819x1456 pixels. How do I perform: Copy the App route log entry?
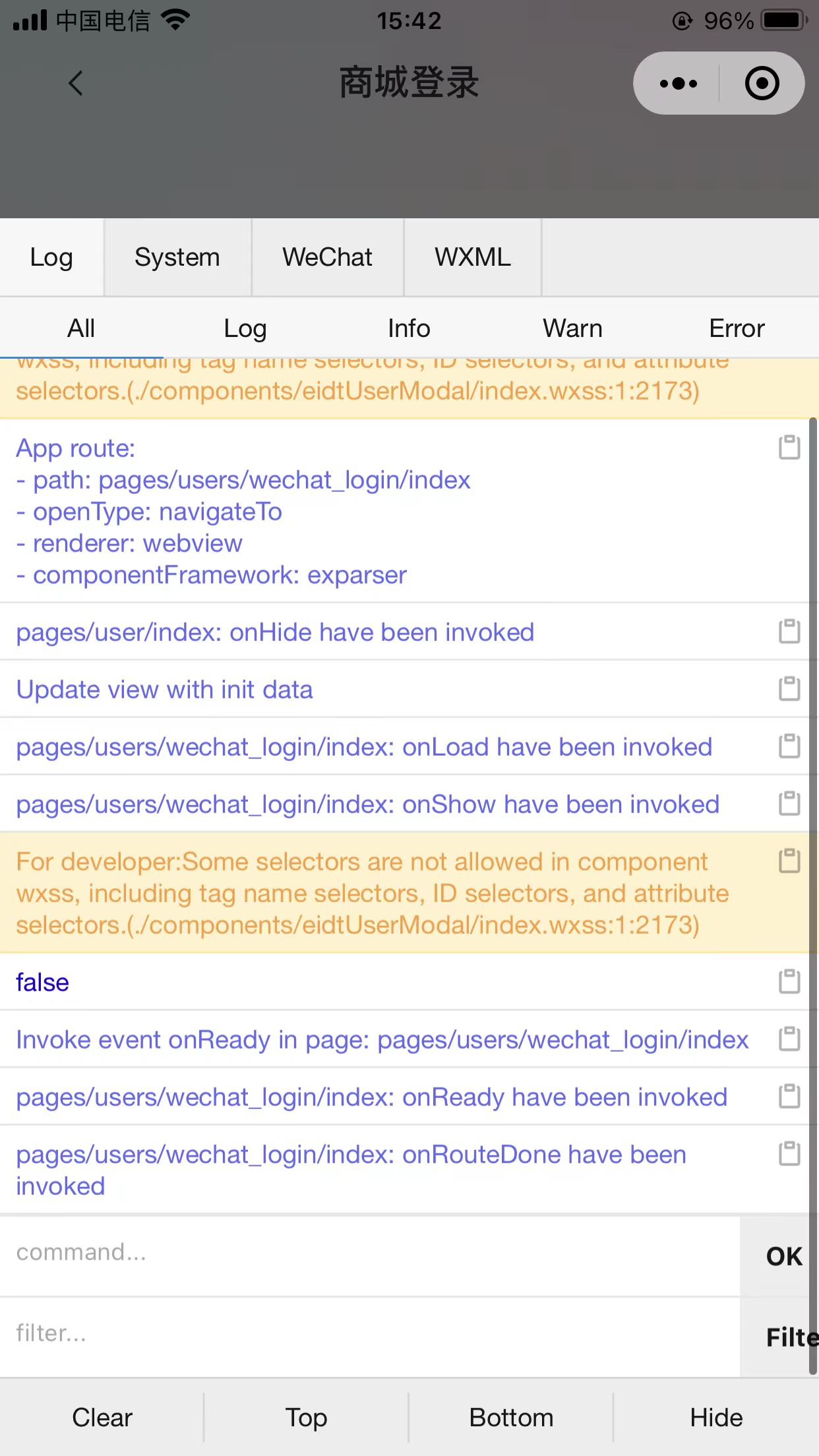pyautogui.click(x=789, y=448)
